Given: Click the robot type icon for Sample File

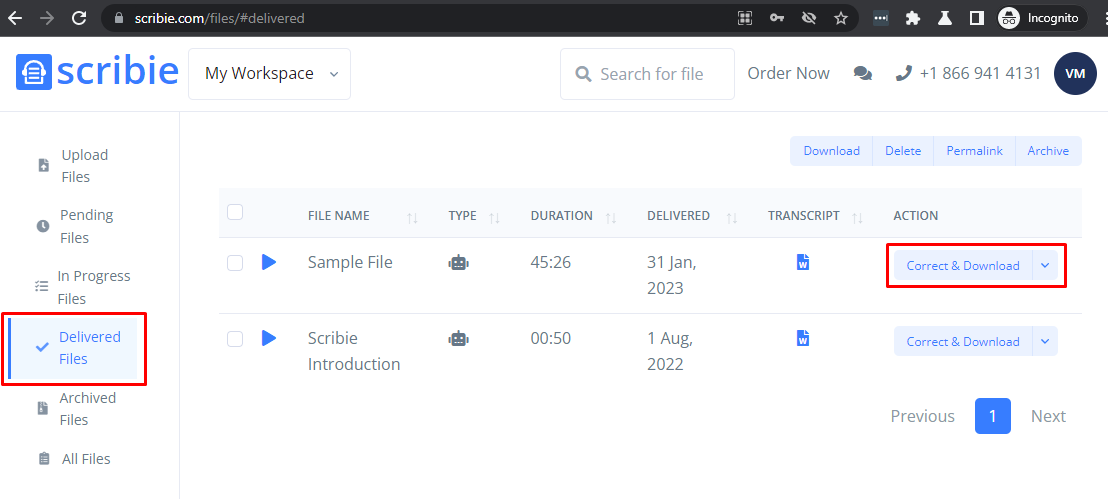Looking at the screenshot, I should click(x=459, y=263).
